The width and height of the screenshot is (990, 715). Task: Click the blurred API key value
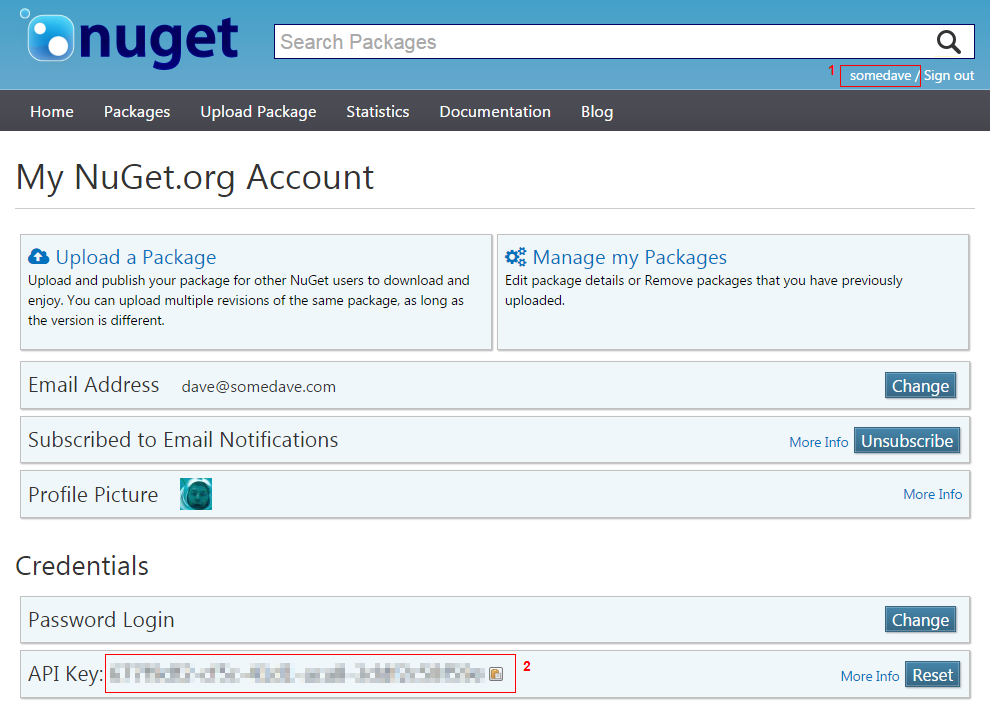297,673
